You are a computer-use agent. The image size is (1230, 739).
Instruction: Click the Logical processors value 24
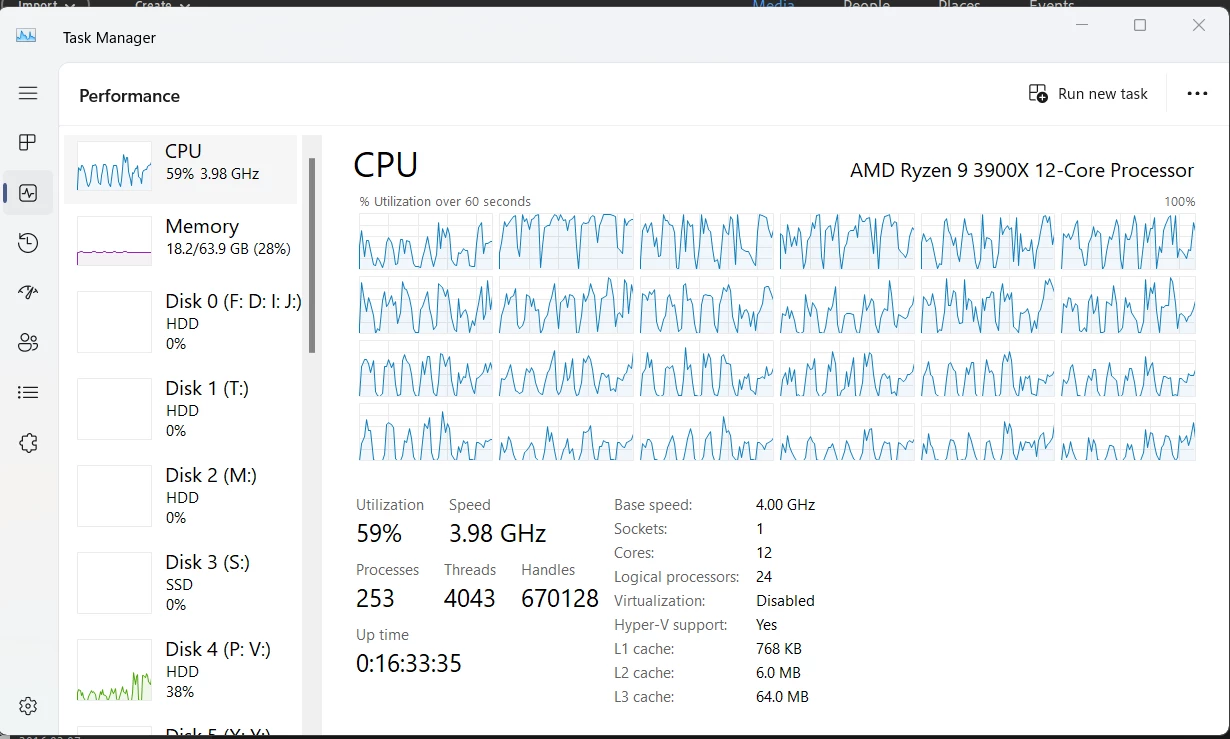click(x=765, y=577)
